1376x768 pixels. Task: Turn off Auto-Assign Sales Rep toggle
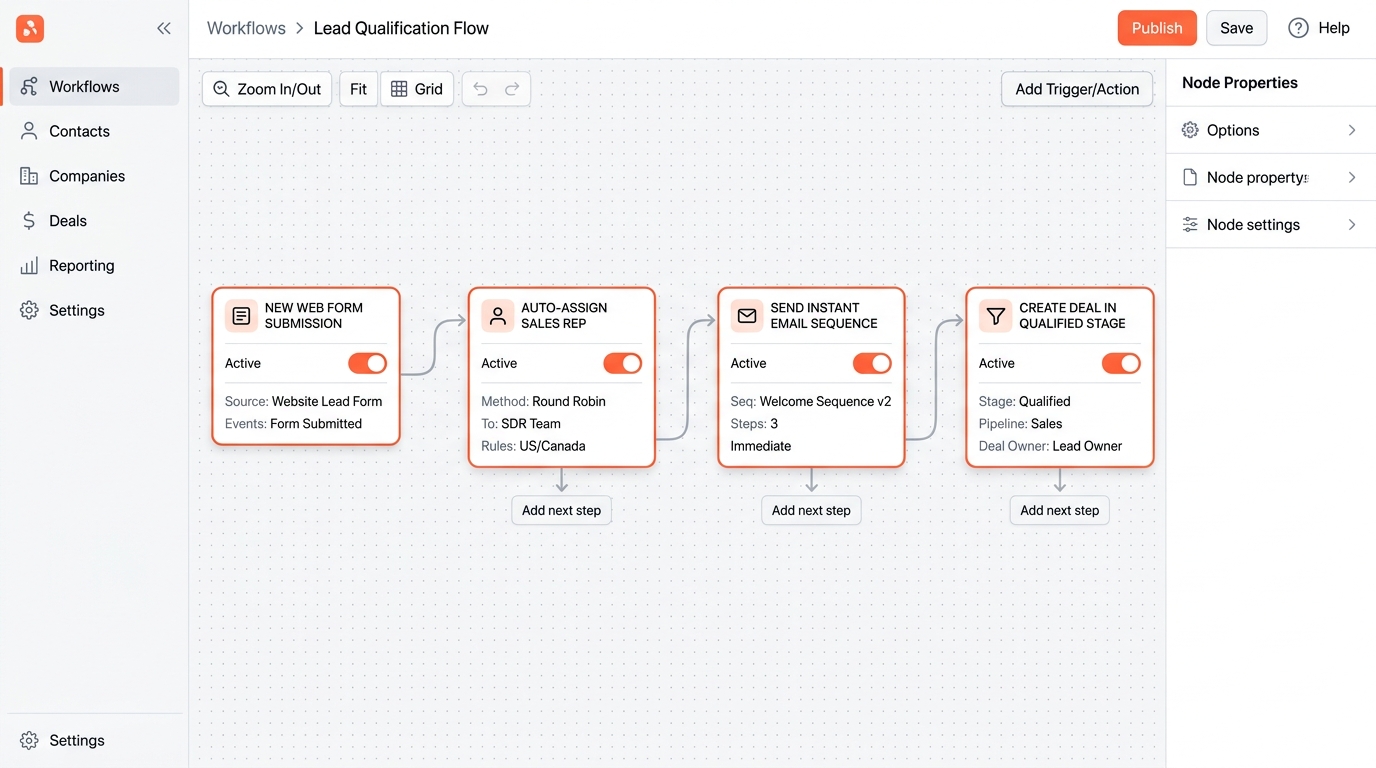coord(623,364)
